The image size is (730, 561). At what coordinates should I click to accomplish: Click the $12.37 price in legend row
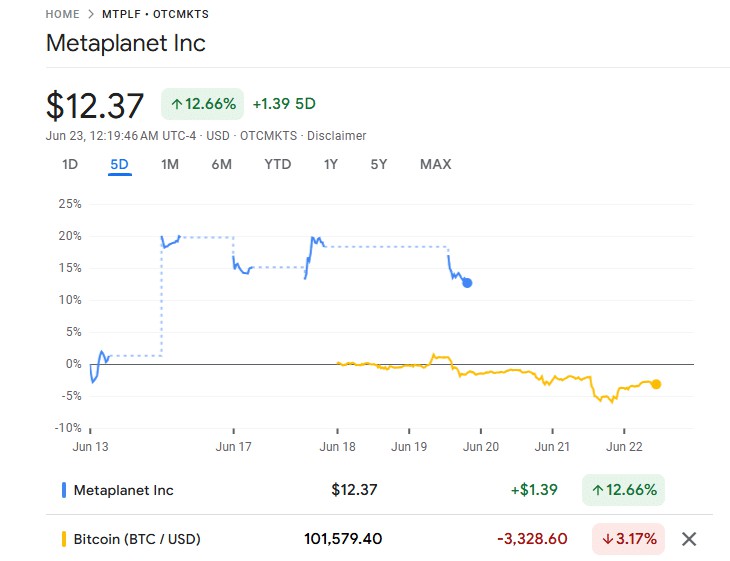point(354,490)
